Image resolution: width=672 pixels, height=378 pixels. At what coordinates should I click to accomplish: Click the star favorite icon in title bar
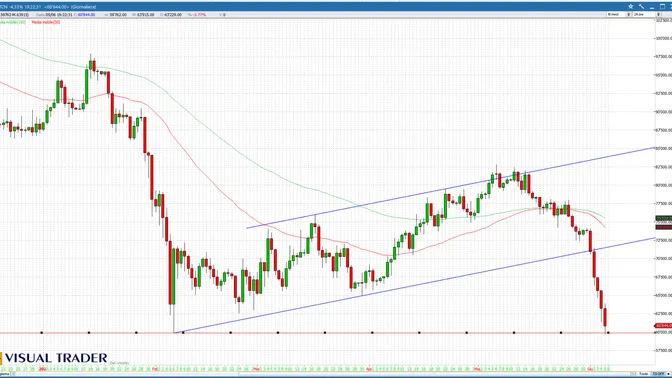630,6
